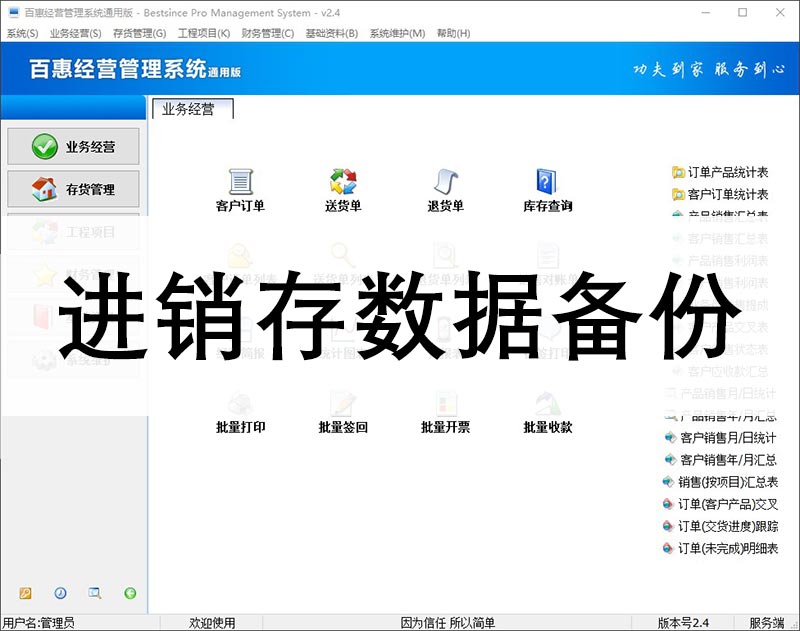800x631 pixels.
Task: Open the 存货管理(G) menu
Action: click(139, 33)
